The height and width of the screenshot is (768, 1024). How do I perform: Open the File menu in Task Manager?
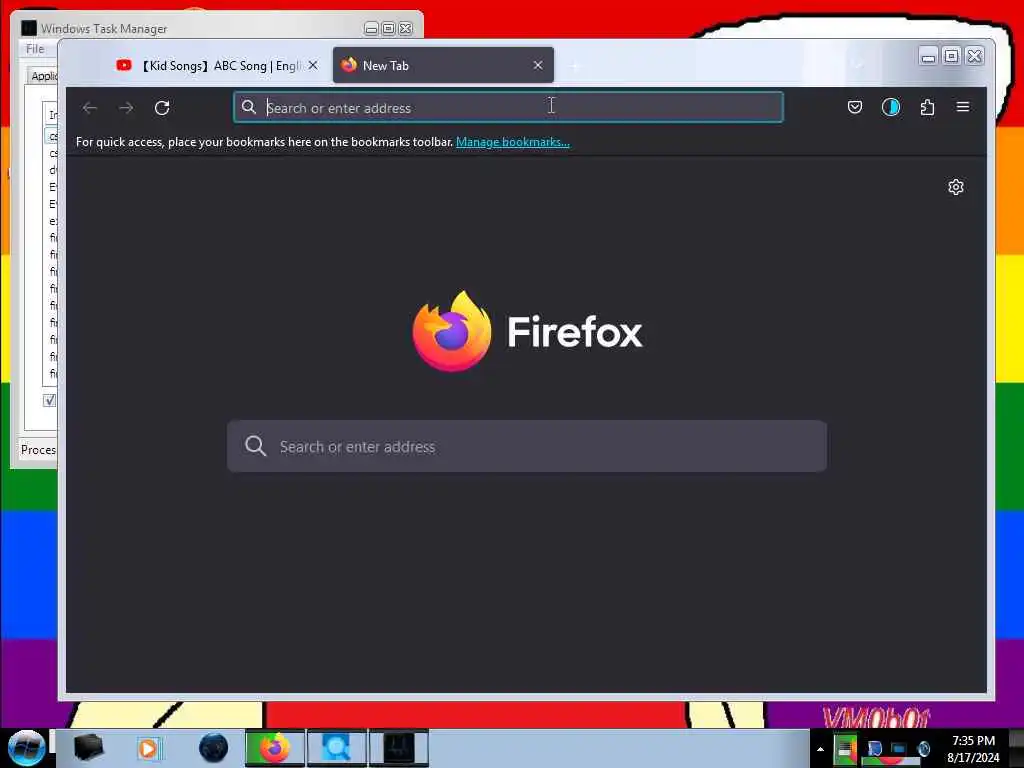[35, 49]
